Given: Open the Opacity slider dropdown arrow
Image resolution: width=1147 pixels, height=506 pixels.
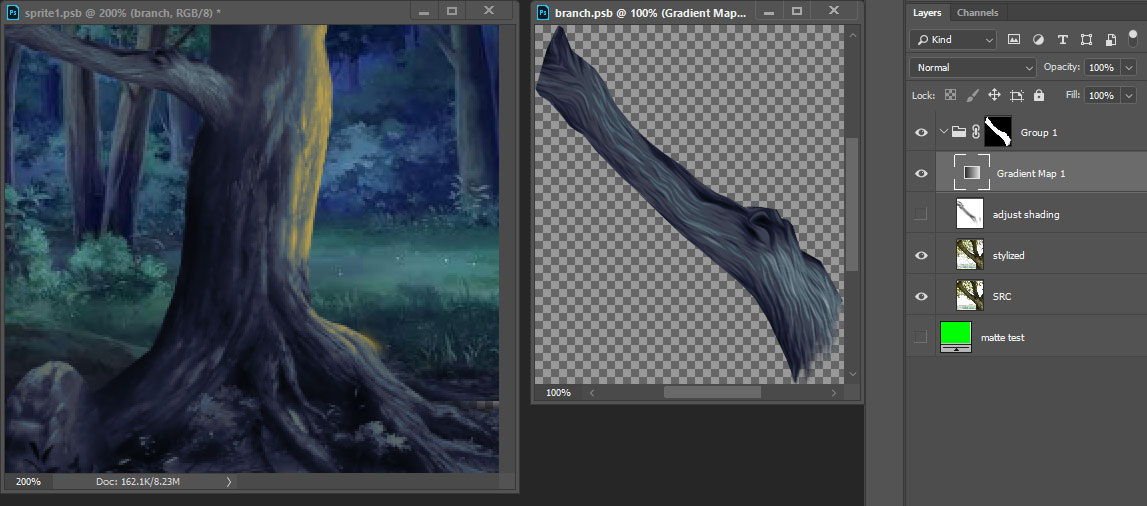Looking at the screenshot, I should point(1127,68).
